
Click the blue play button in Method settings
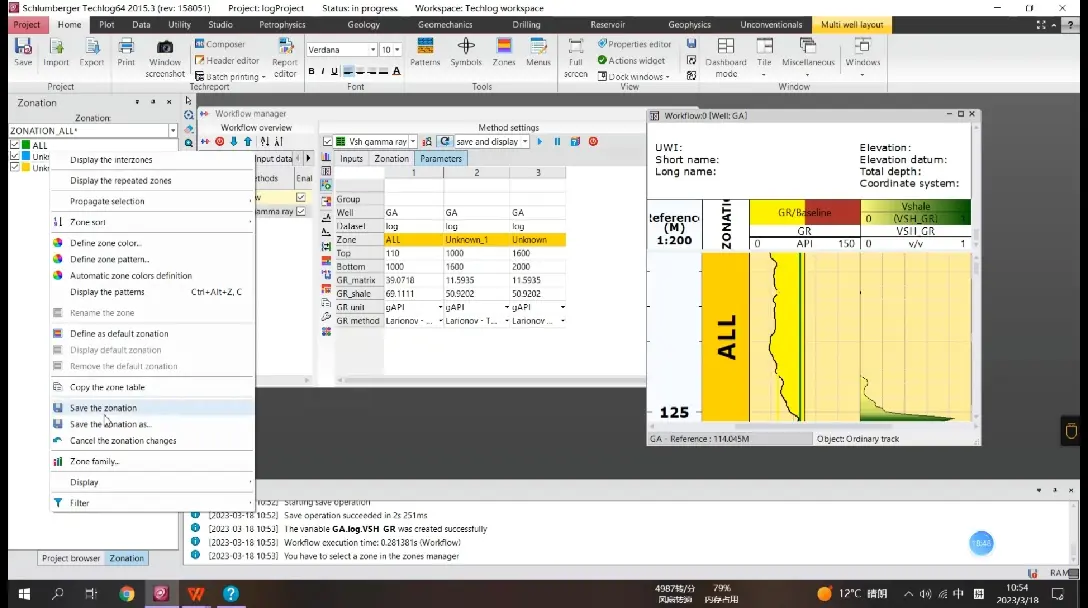click(540, 142)
